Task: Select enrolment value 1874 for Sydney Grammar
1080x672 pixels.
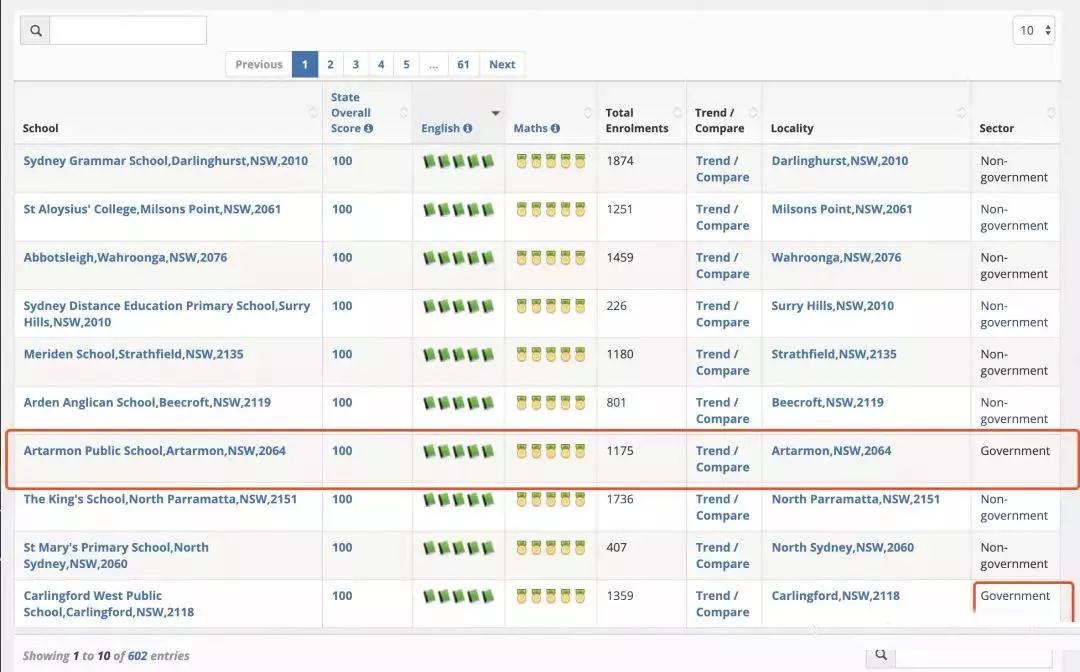Action: pos(620,161)
